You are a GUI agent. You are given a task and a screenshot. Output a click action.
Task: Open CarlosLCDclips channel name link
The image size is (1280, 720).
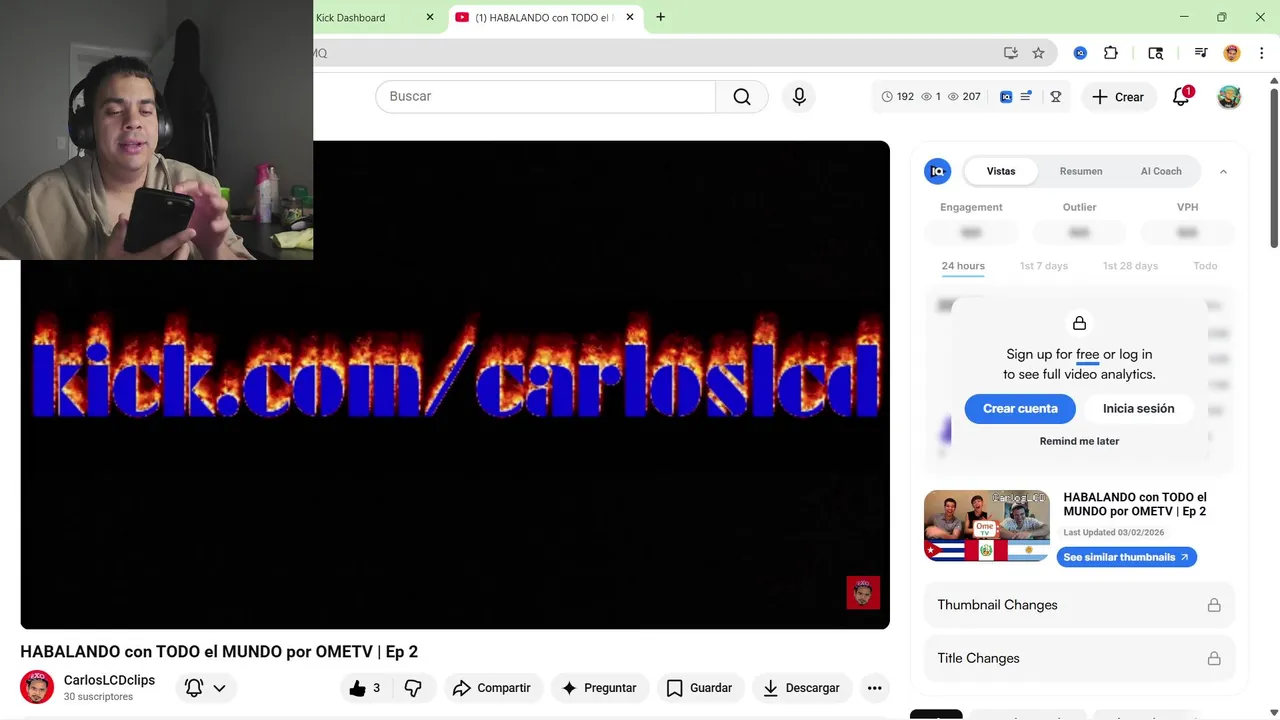pos(109,680)
